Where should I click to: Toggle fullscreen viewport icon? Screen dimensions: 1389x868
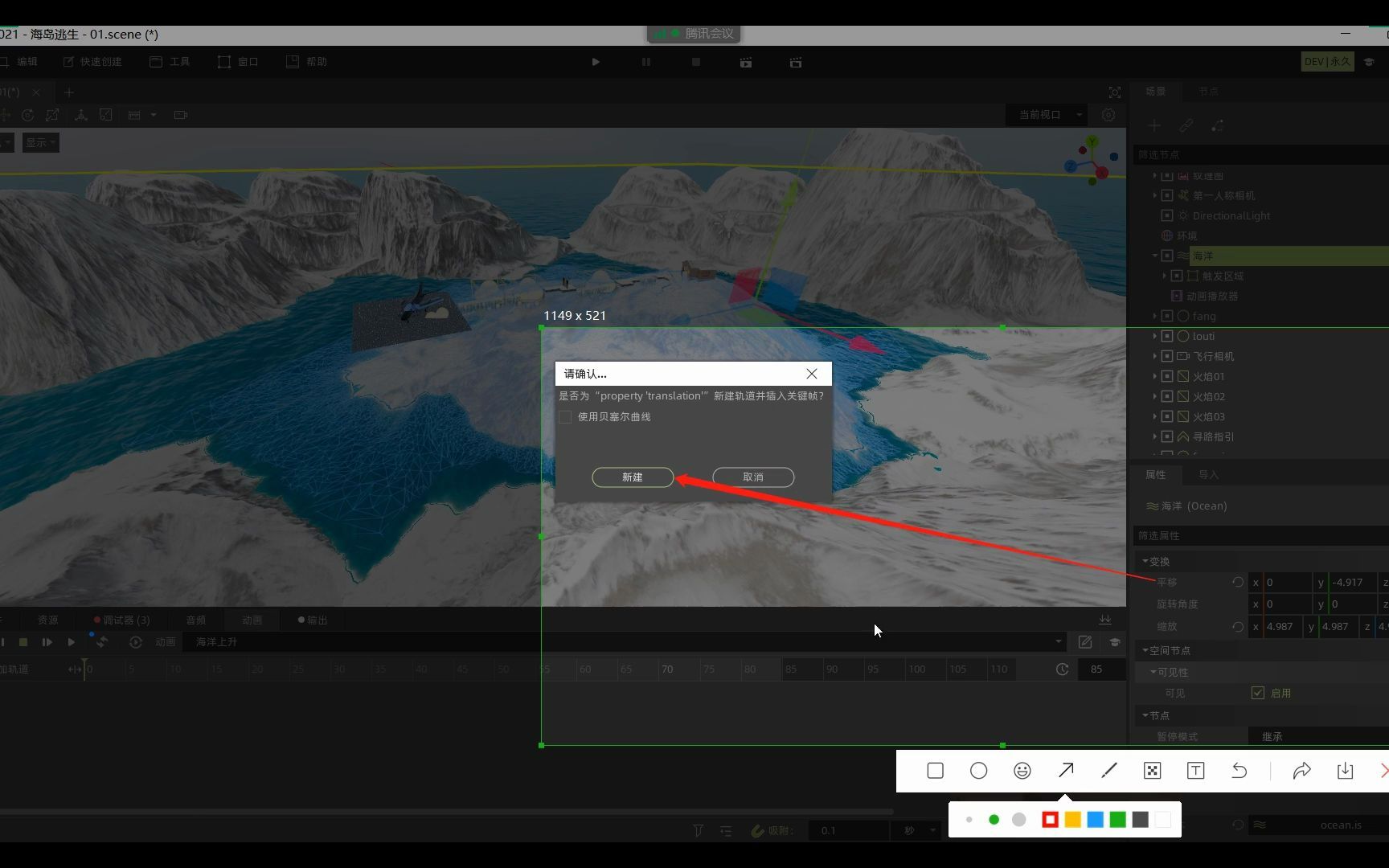point(1115,92)
